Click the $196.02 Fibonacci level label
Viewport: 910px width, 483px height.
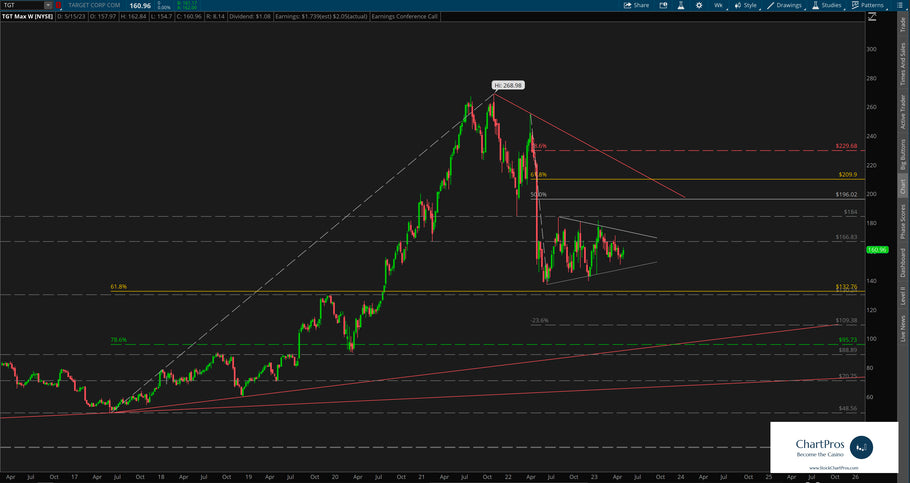846,194
